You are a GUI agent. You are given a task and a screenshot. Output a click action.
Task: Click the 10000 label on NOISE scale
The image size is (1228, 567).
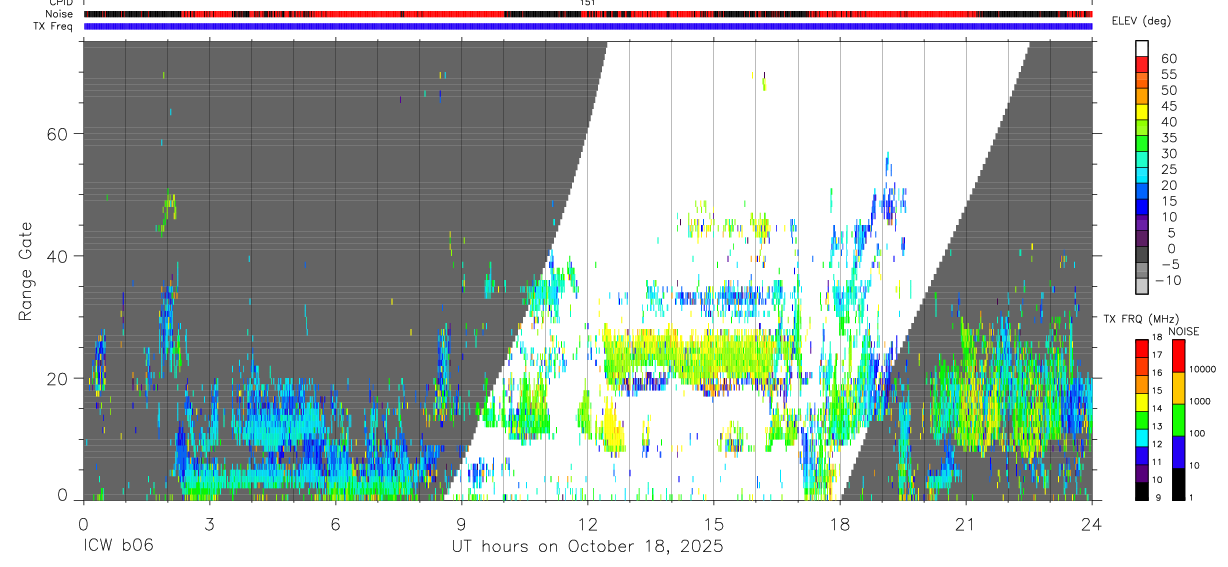coord(1203,370)
